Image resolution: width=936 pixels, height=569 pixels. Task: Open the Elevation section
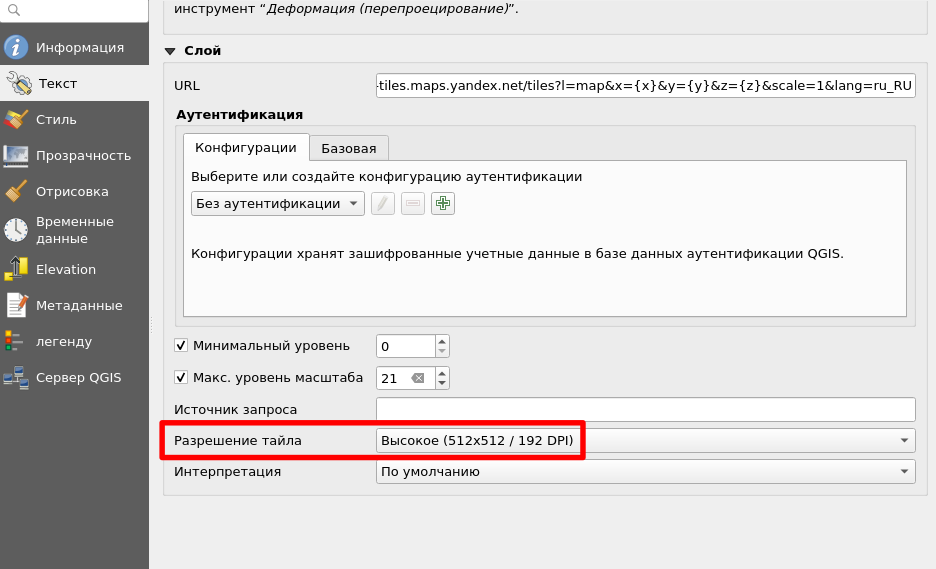tap(74, 269)
